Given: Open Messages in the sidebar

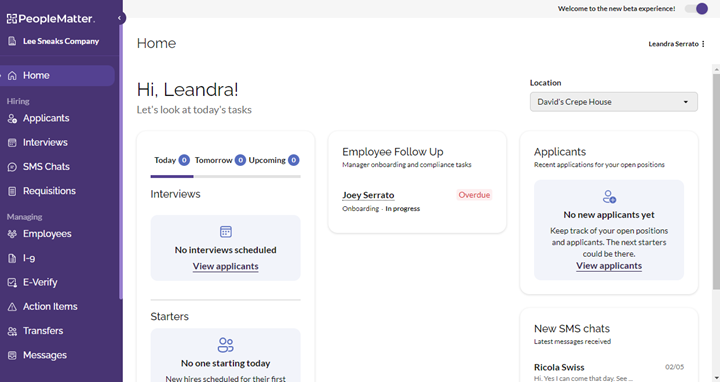Looking at the screenshot, I should point(45,355).
